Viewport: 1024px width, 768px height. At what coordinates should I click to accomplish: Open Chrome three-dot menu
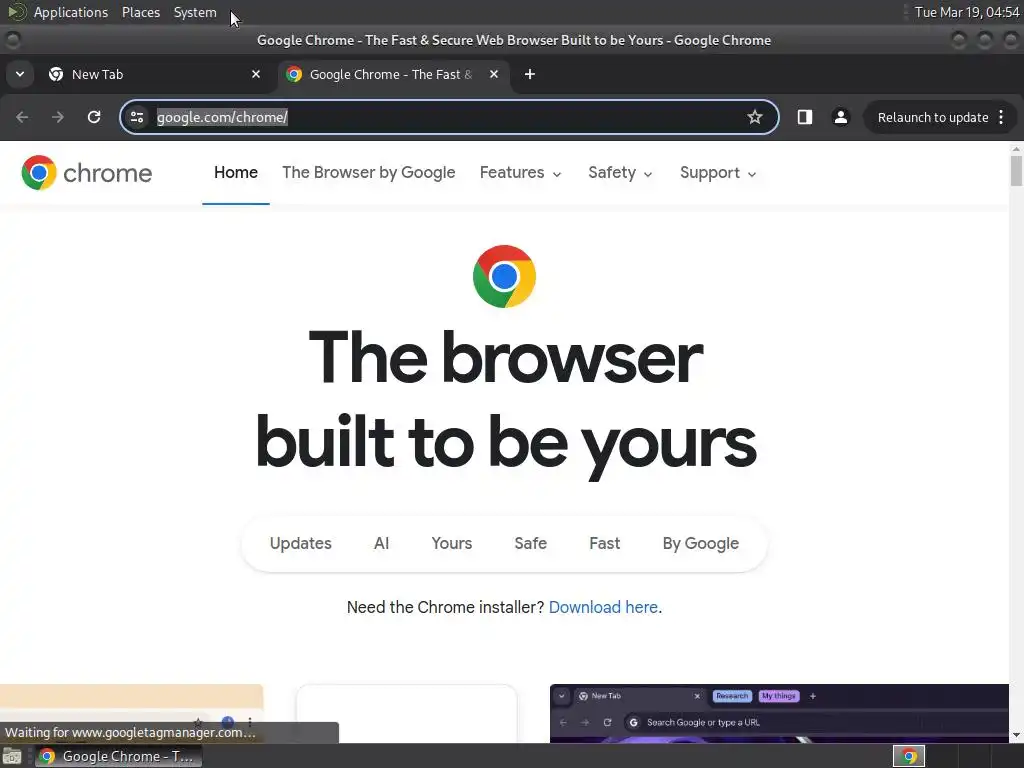point(1001,117)
